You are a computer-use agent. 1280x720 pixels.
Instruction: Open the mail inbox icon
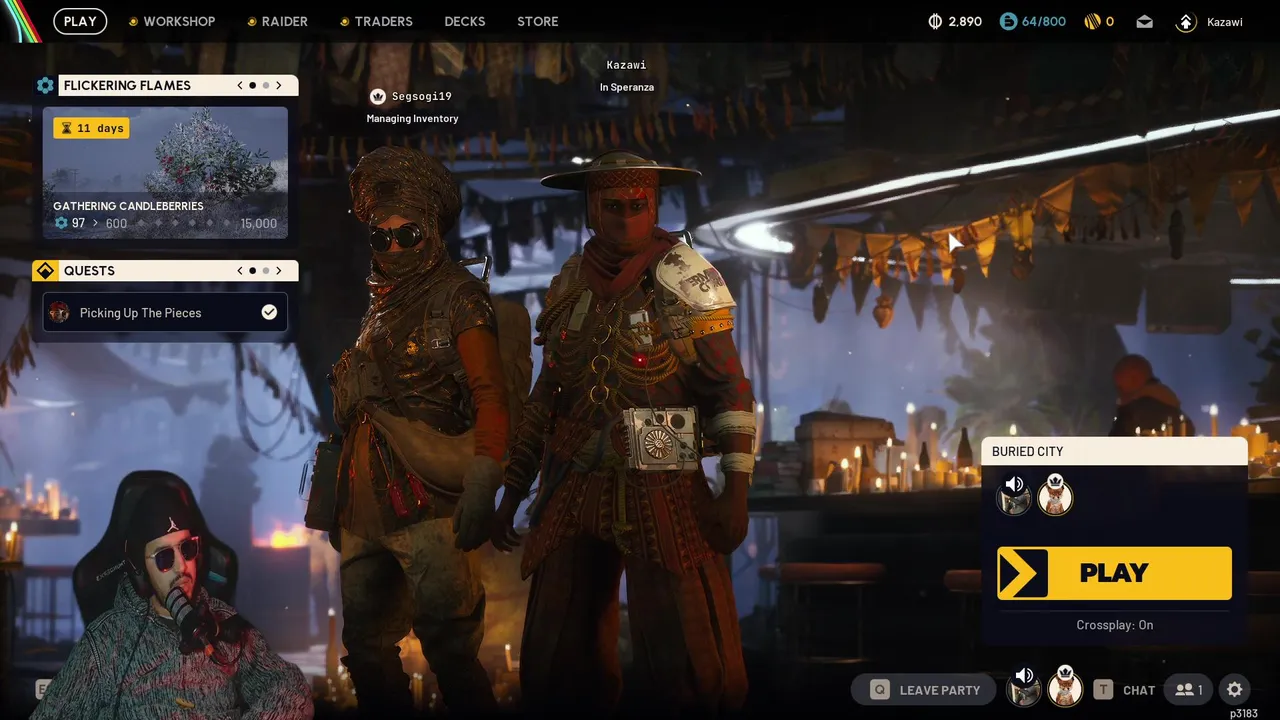[1144, 21]
